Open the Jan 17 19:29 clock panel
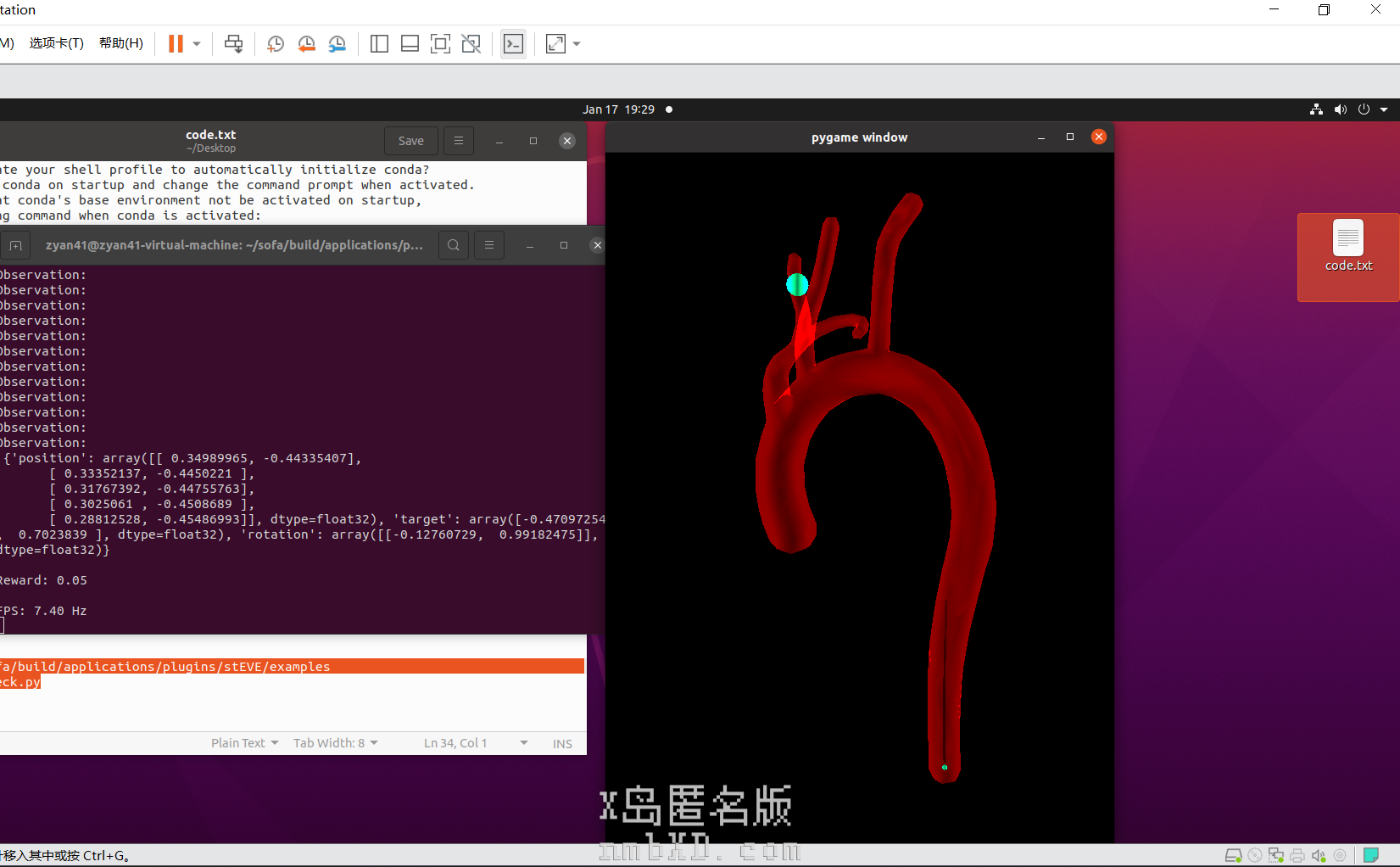 [618, 109]
